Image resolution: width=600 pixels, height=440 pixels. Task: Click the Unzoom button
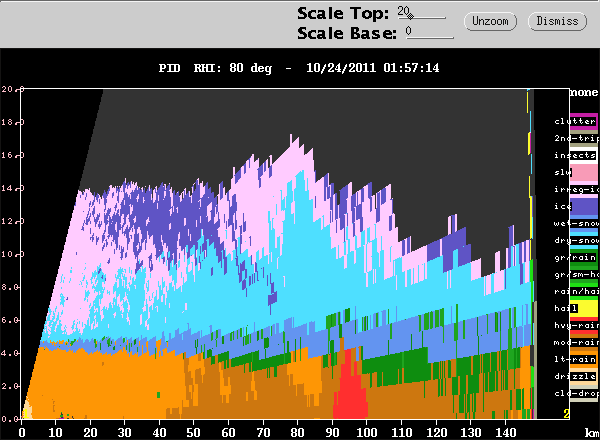487,21
